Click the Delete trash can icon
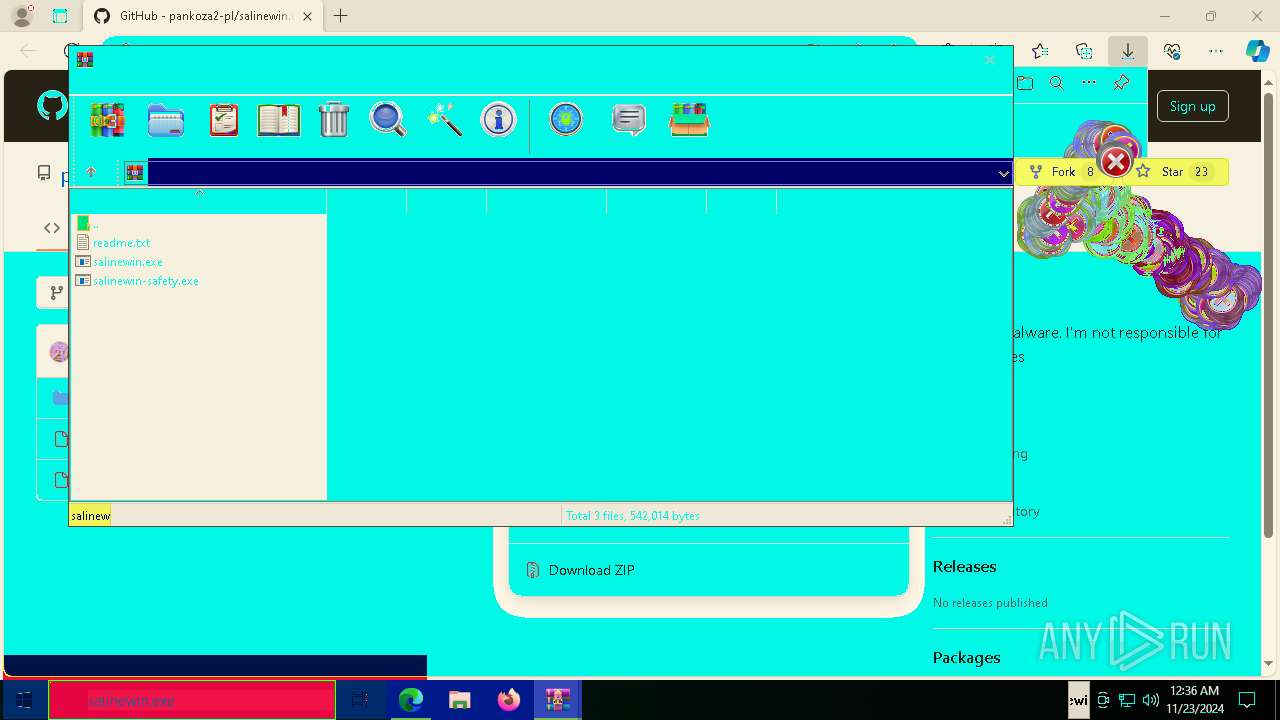 (334, 120)
